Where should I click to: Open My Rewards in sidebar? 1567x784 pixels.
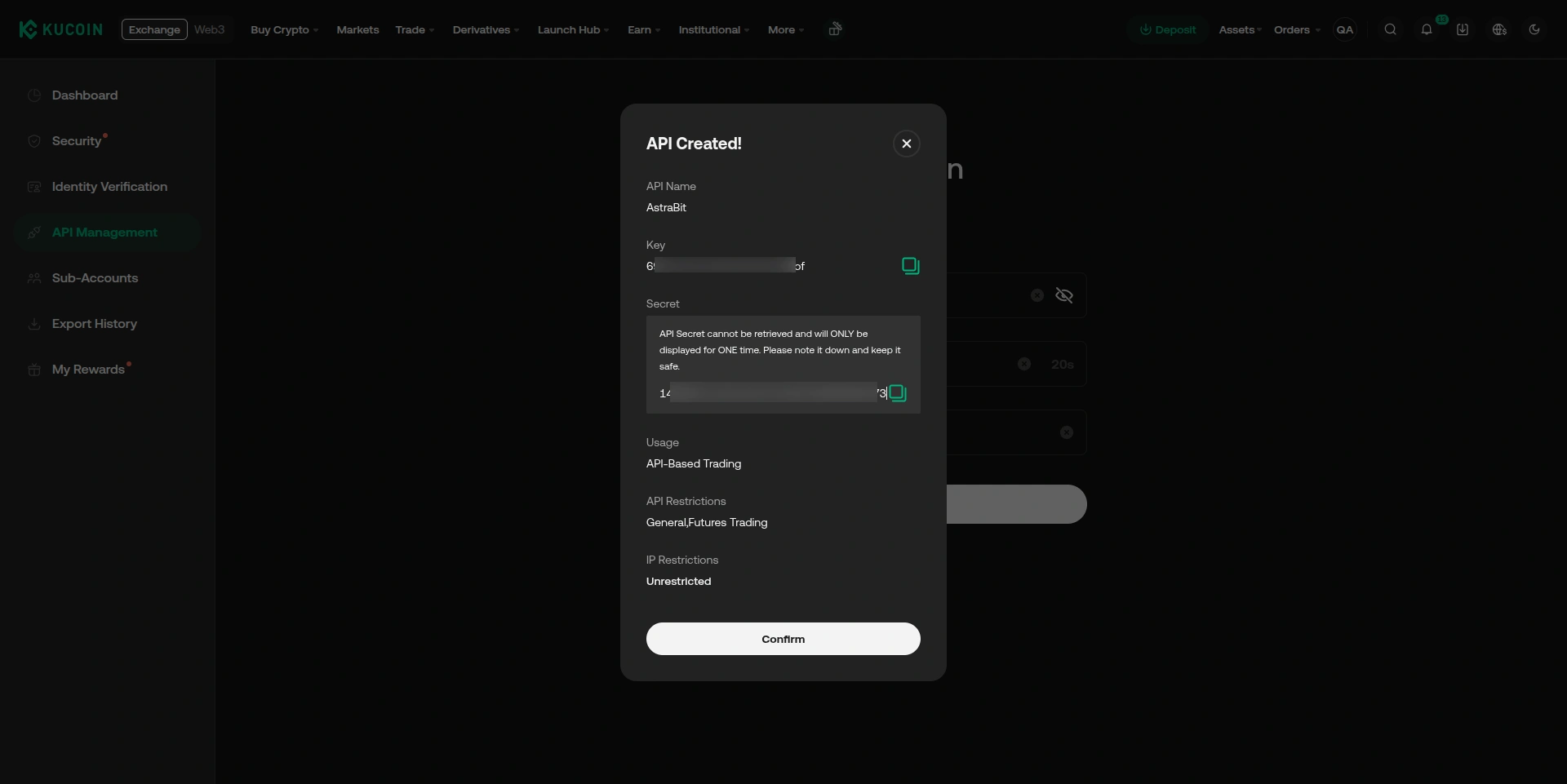(x=108, y=370)
